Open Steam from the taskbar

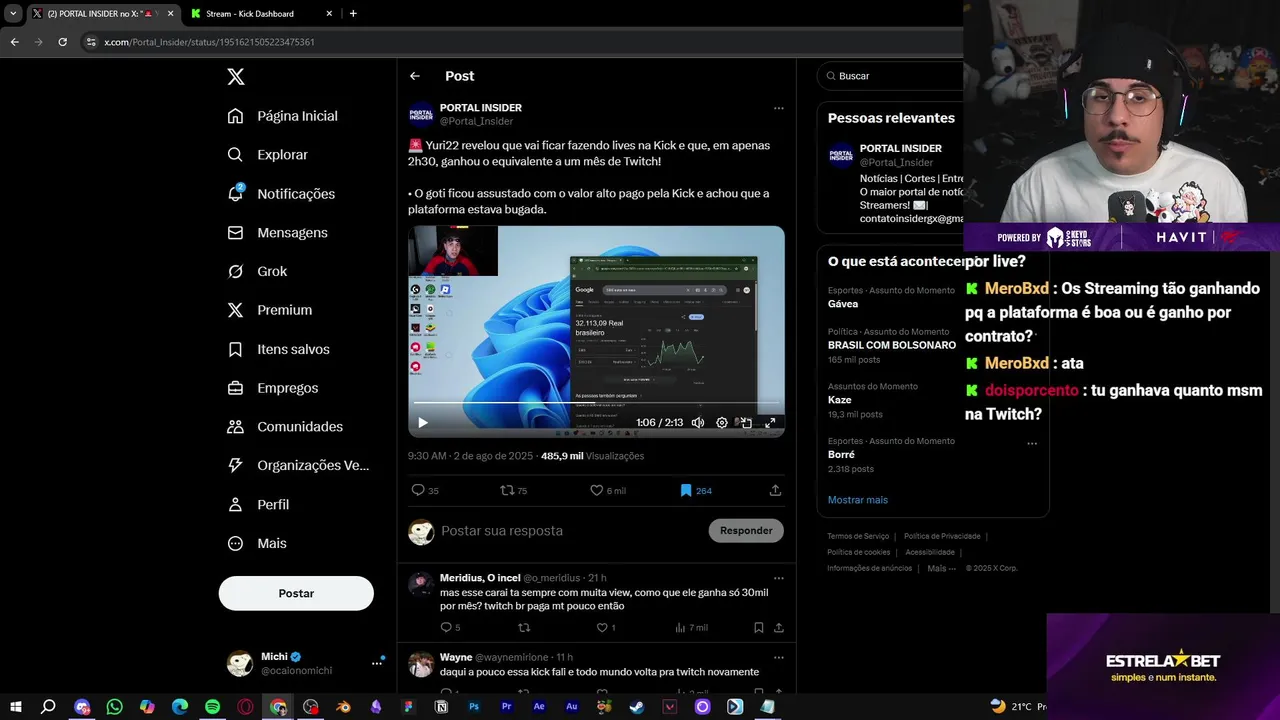coord(637,706)
